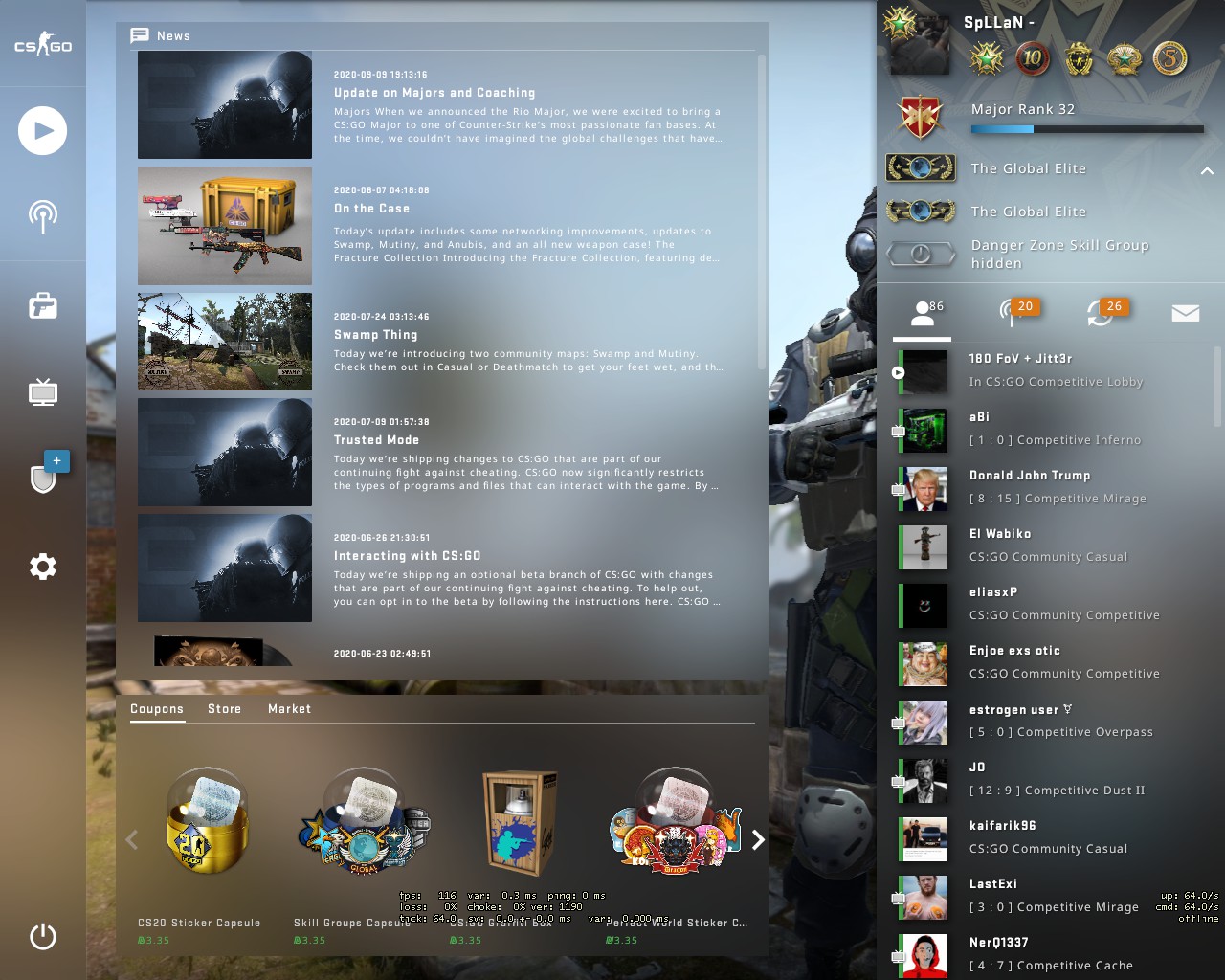Click the news feed scrollbar
The image size is (1225, 980).
point(762,211)
